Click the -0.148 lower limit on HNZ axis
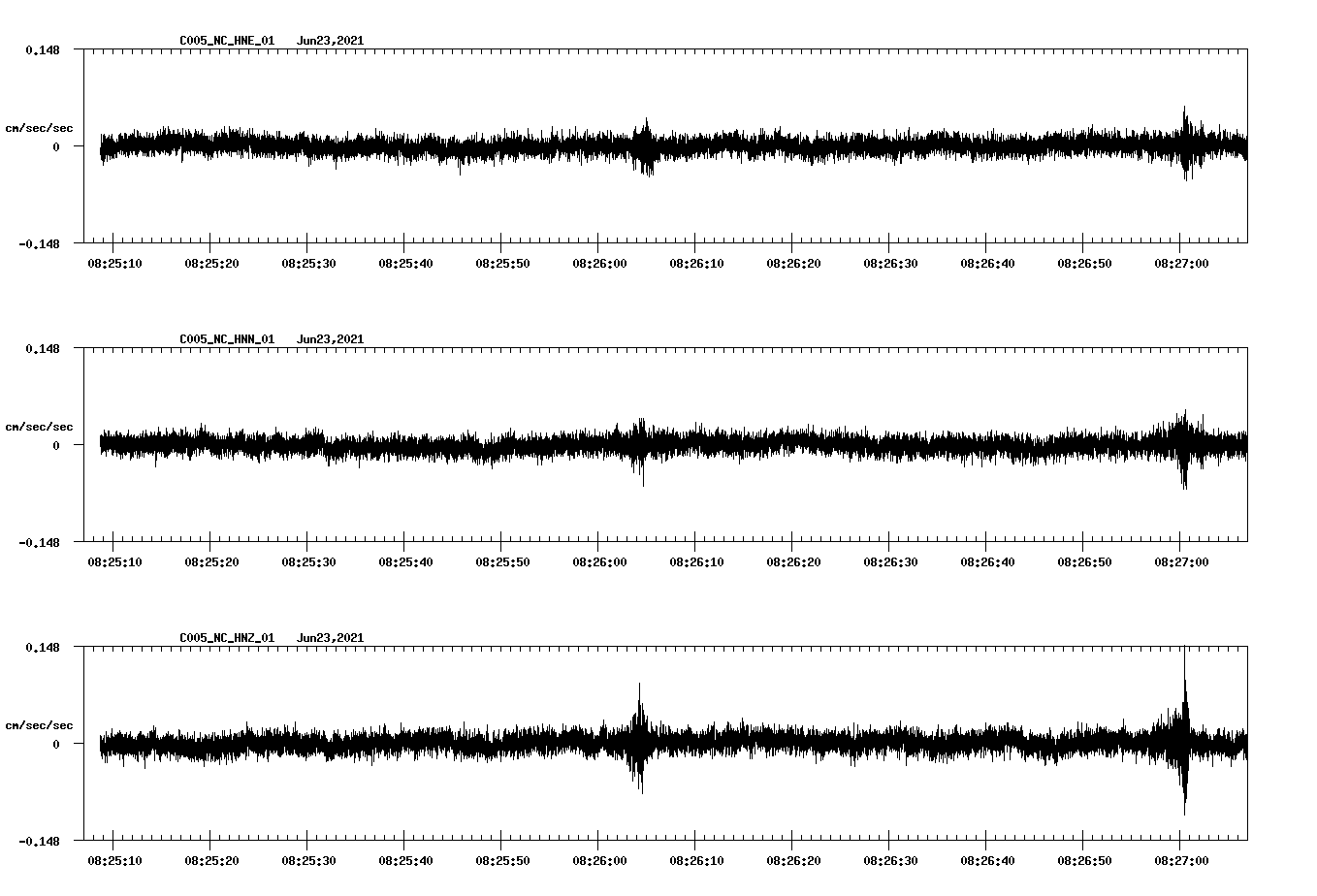 39,841
